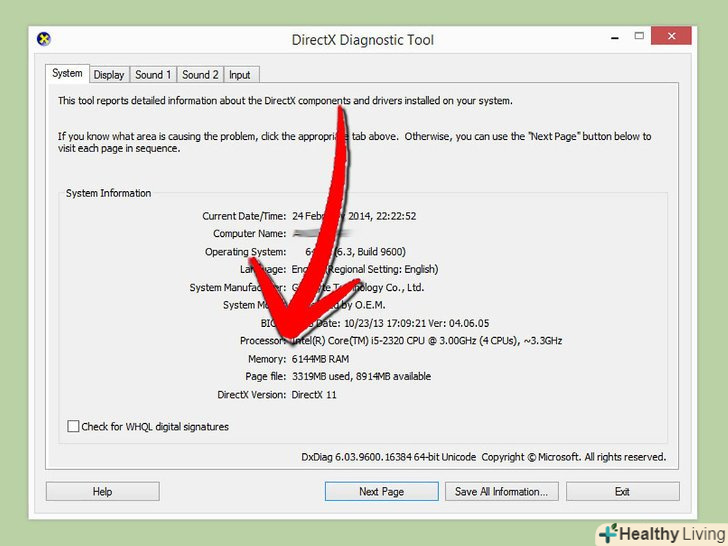Enable Check for WHQL digital signatures
Image resolution: width=728 pixels, height=546 pixels.
coord(73,426)
